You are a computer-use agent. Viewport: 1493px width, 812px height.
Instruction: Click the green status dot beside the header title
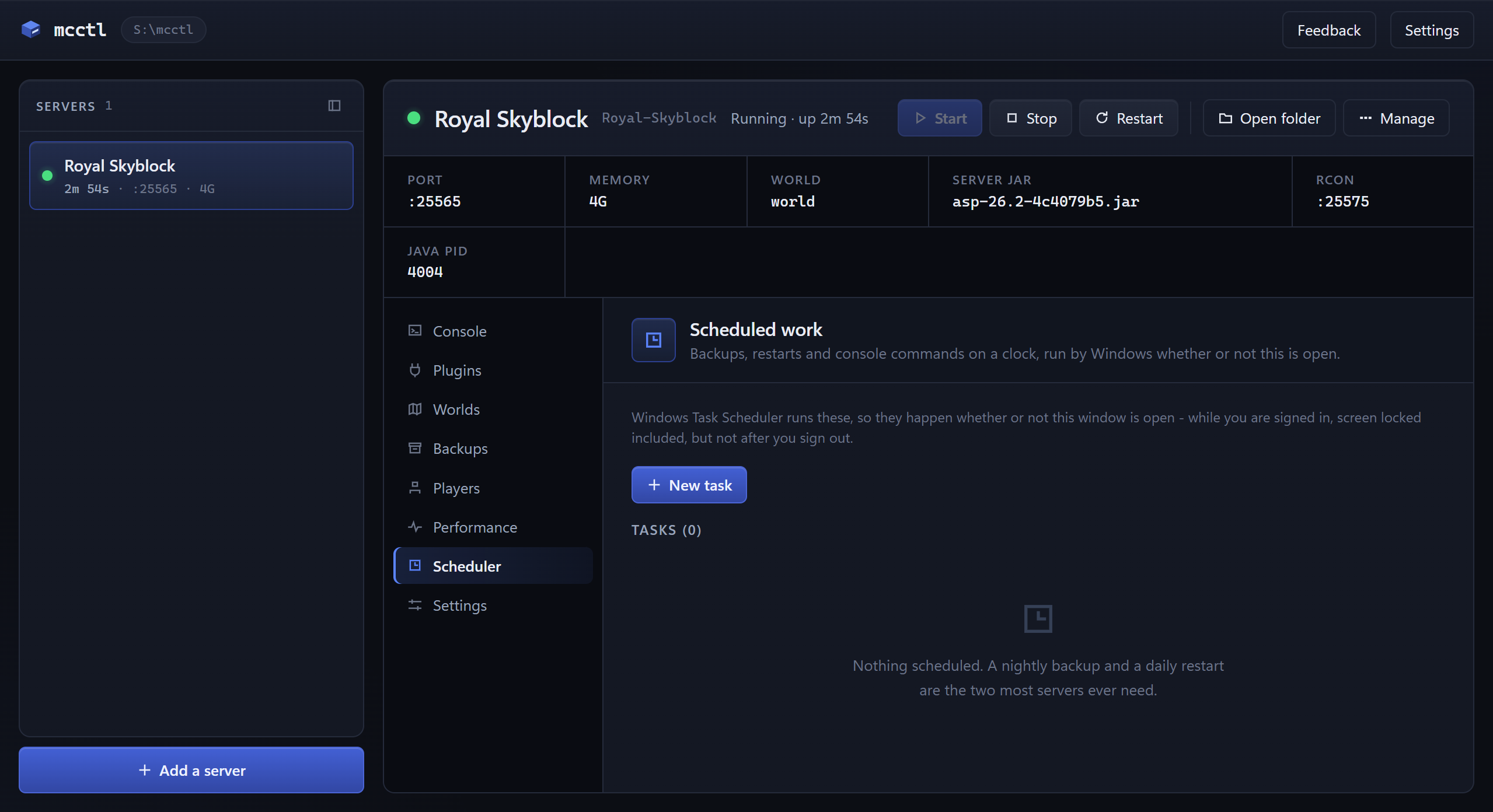[414, 118]
